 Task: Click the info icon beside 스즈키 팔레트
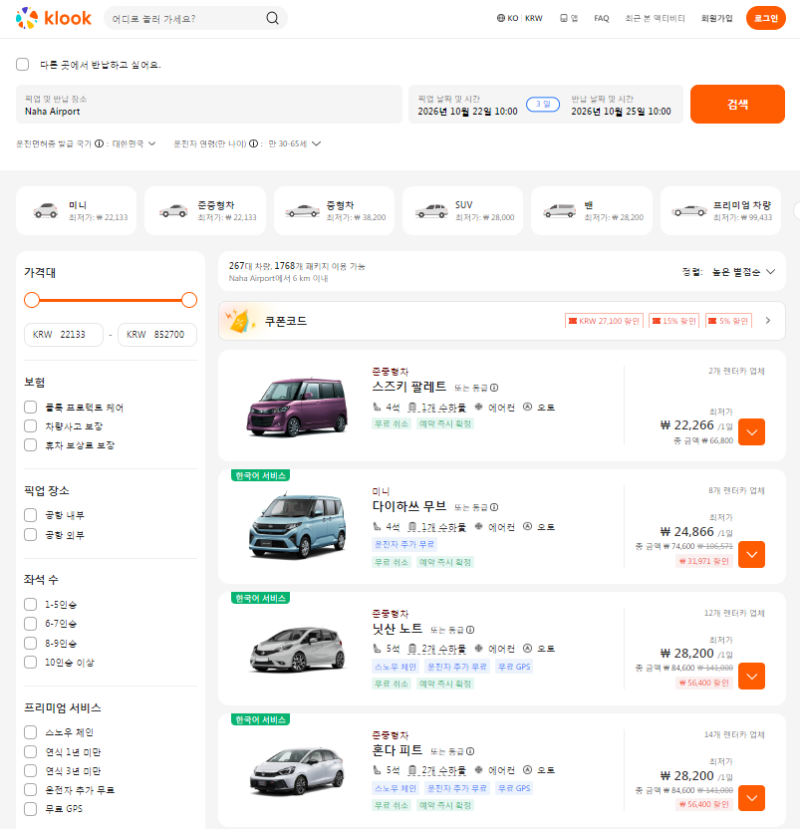494,388
